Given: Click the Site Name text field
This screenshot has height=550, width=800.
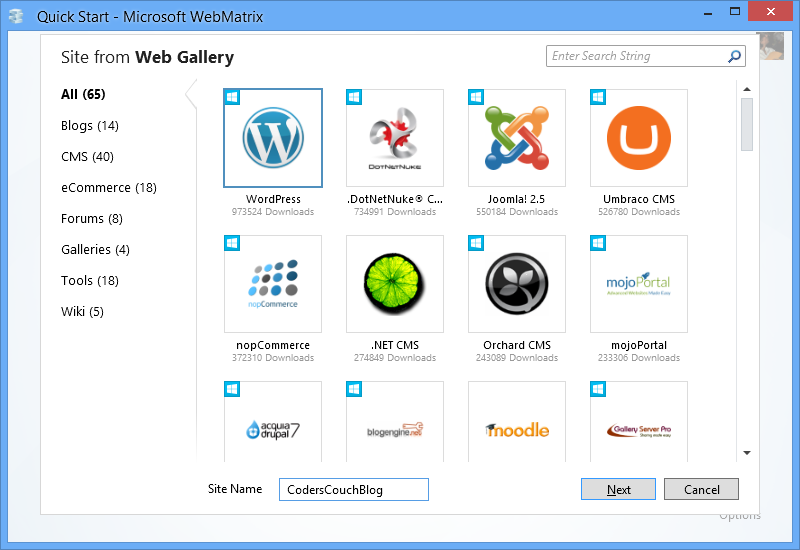Looking at the screenshot, I should 354,490.
